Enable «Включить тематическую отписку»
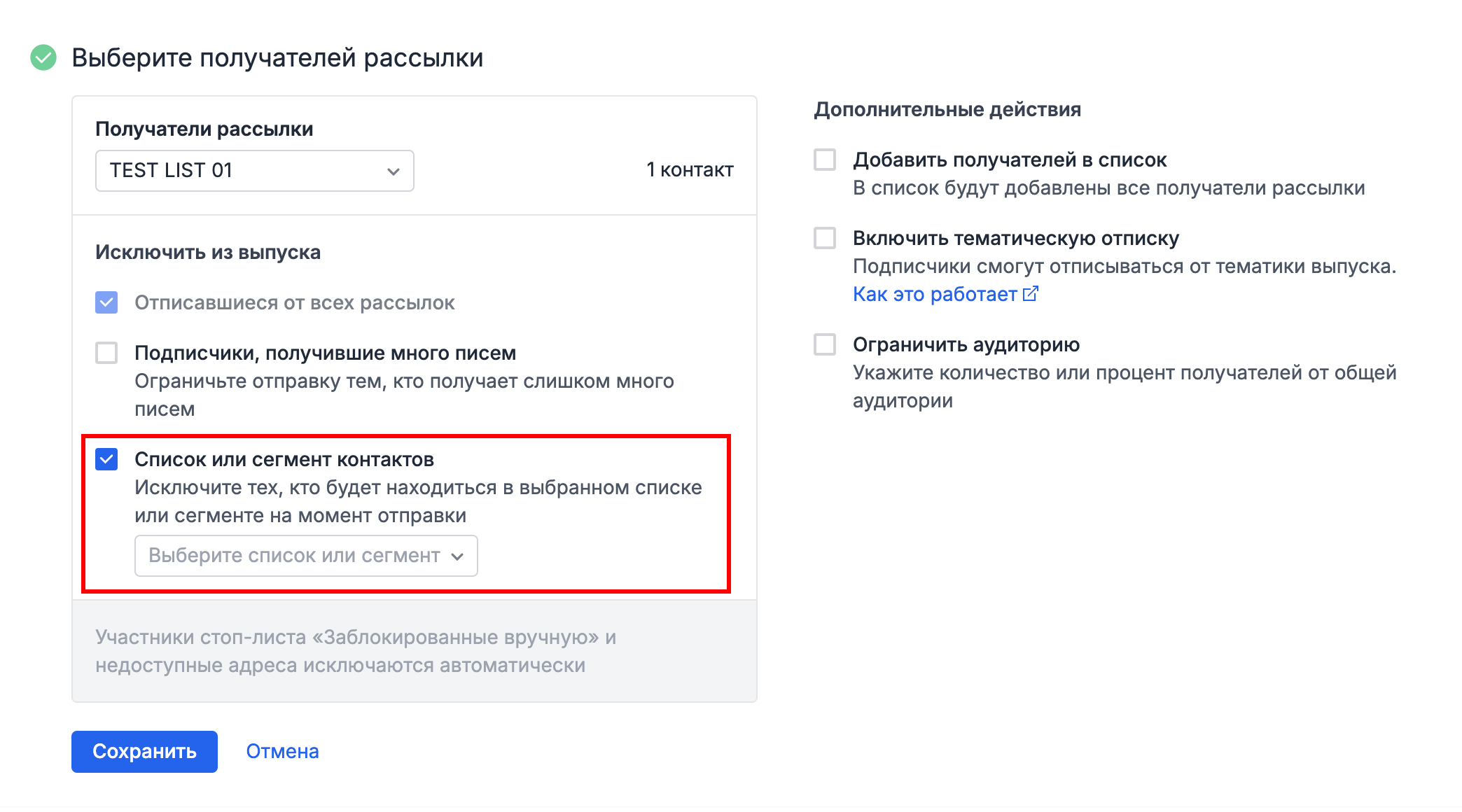This screenshot has width=1462, height=812. click(x=824, y=238)
